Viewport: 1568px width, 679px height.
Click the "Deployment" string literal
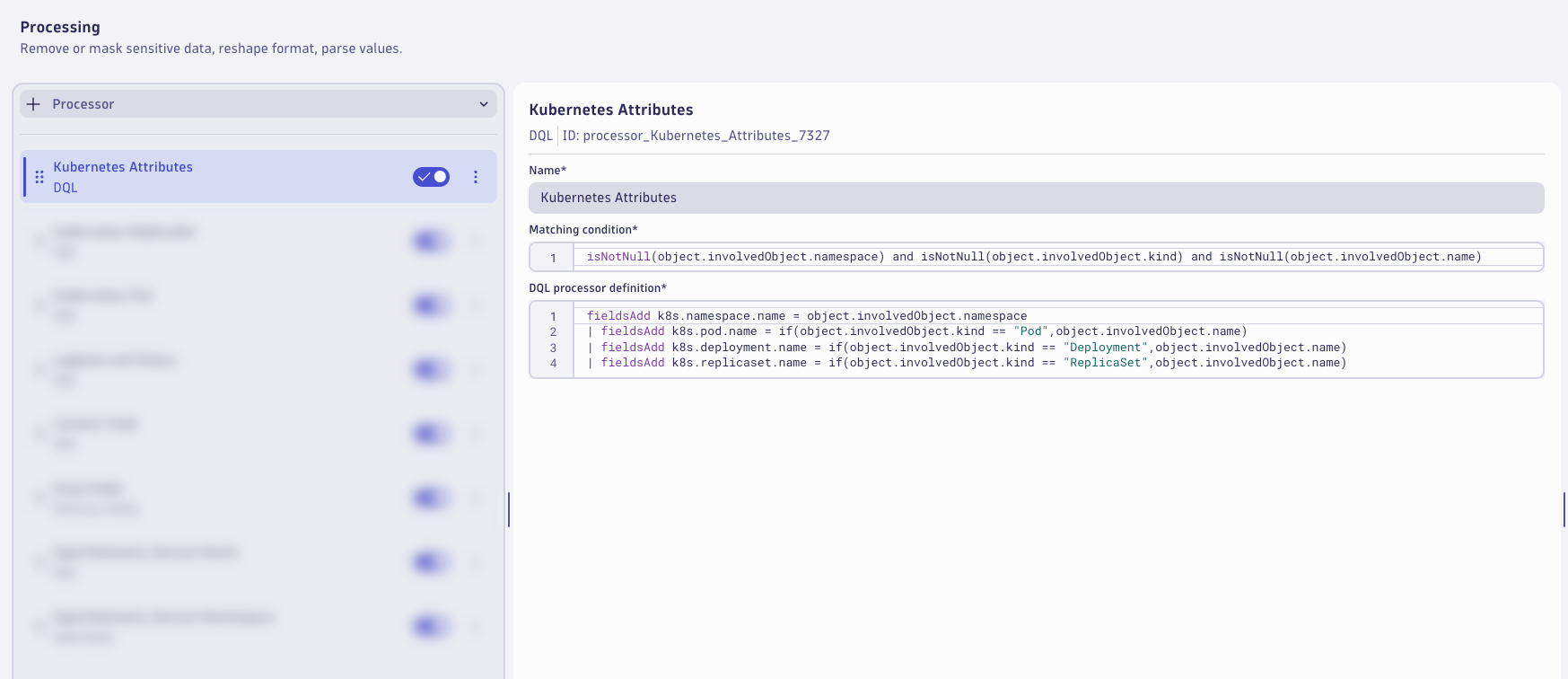(x=1106, y=348)
